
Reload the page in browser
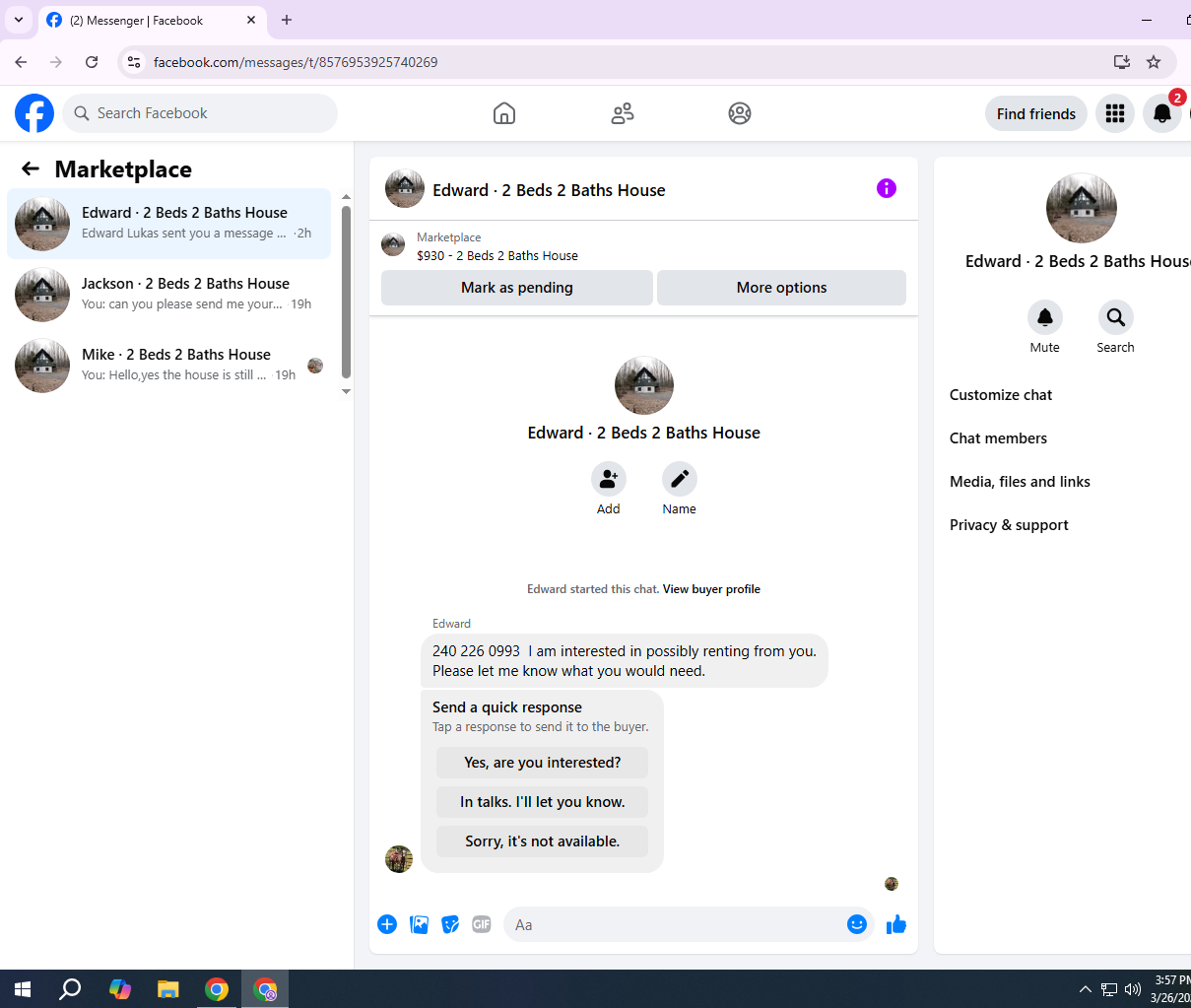point(92,62)
